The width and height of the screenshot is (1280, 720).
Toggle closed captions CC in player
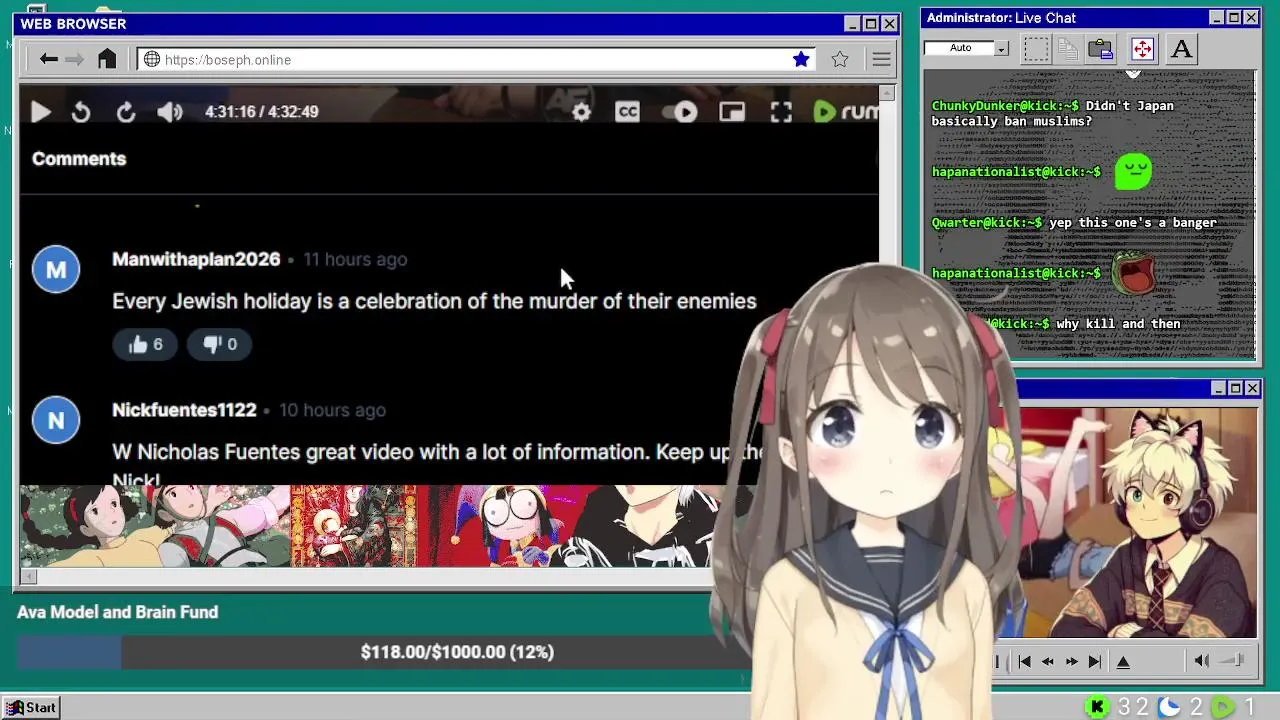click(627, 112)
